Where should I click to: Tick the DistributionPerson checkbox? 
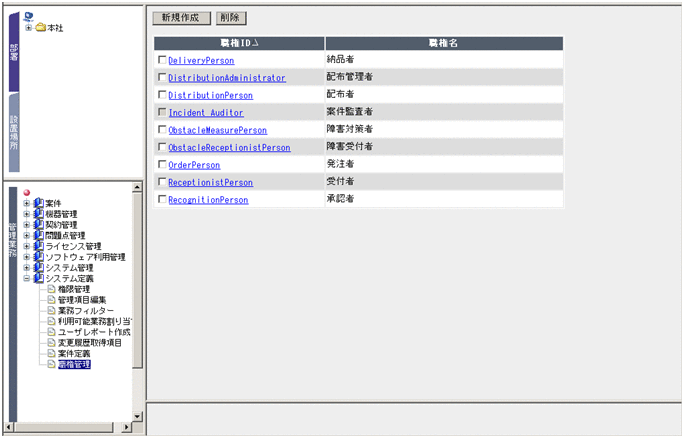point(162,95)
